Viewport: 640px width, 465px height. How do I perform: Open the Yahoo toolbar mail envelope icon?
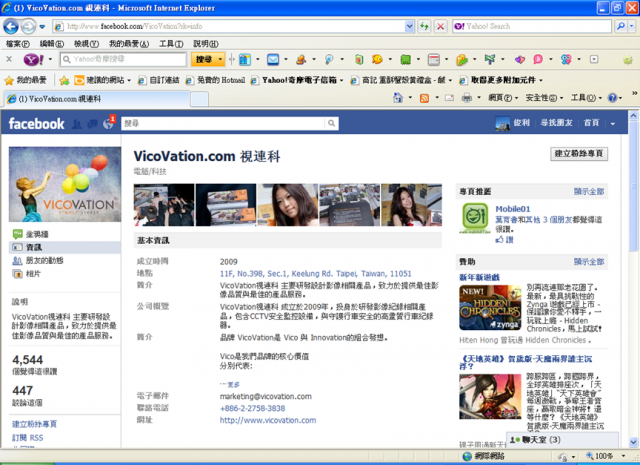273,60
